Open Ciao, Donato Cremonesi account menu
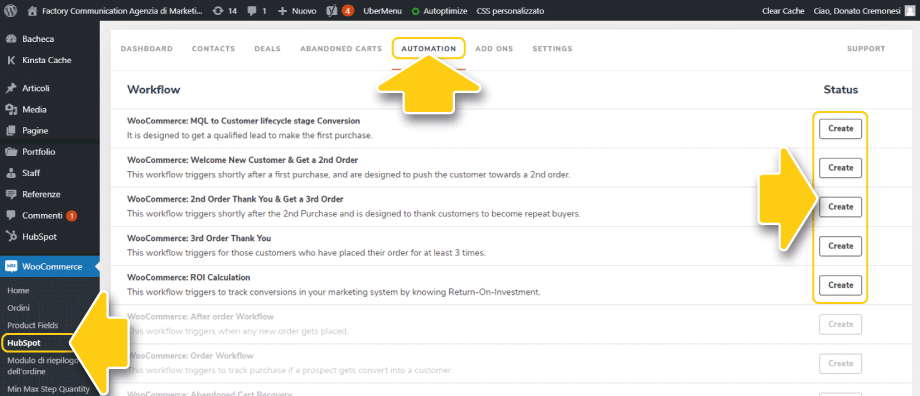This screenshot has height=396, width=920. tap(857, 11)
